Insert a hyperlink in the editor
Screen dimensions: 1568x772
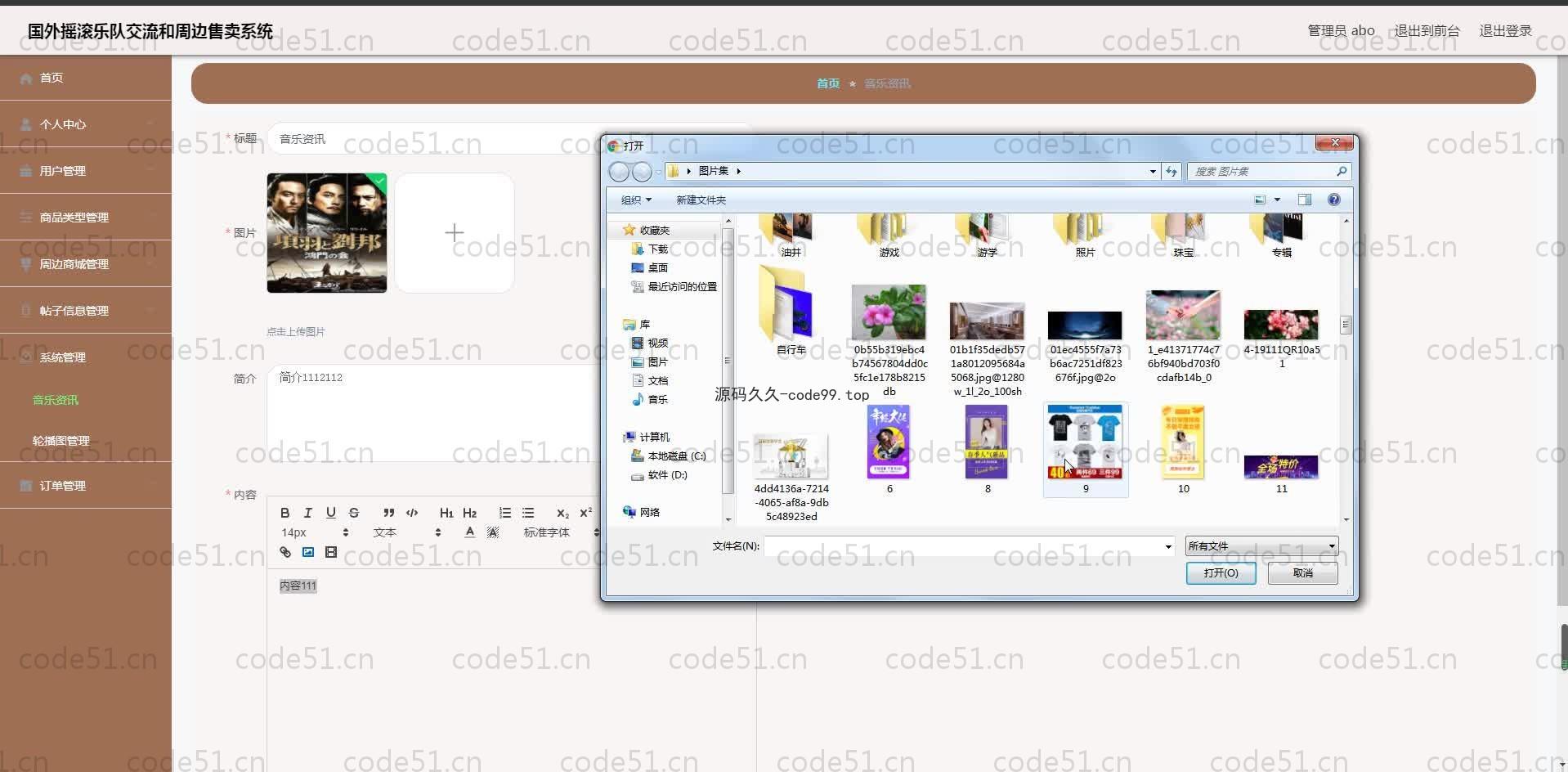284,552
